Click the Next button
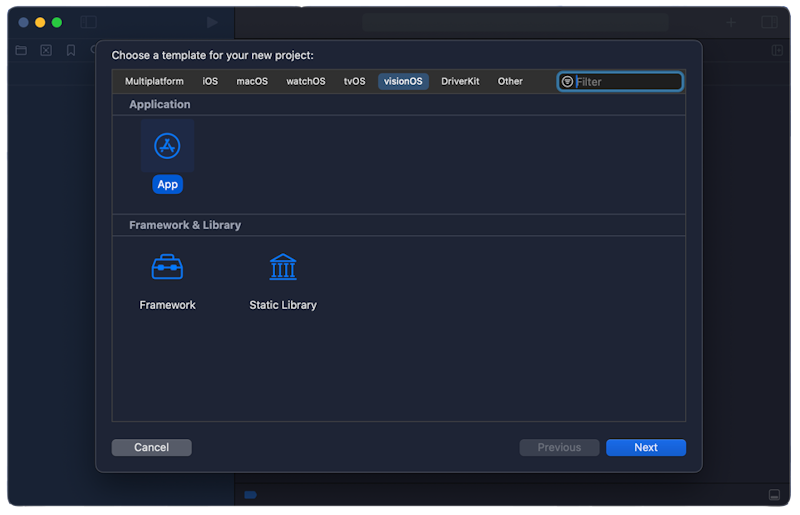800x515 pixels. click(645, 448)
